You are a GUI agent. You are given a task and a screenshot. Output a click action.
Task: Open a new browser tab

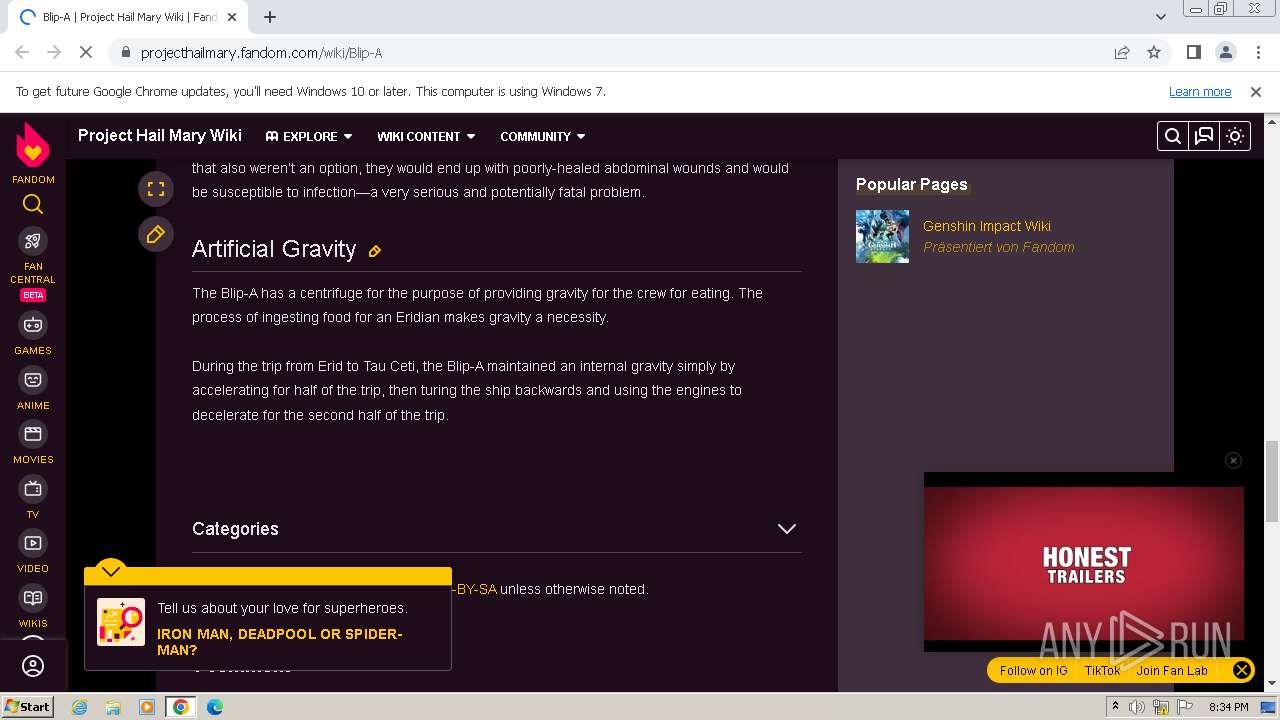(x=270, y=17)
